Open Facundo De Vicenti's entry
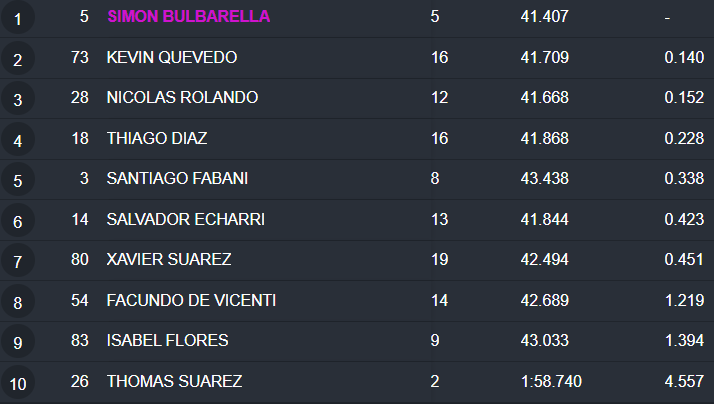This screenshot has width=714, height=404. 191,300
